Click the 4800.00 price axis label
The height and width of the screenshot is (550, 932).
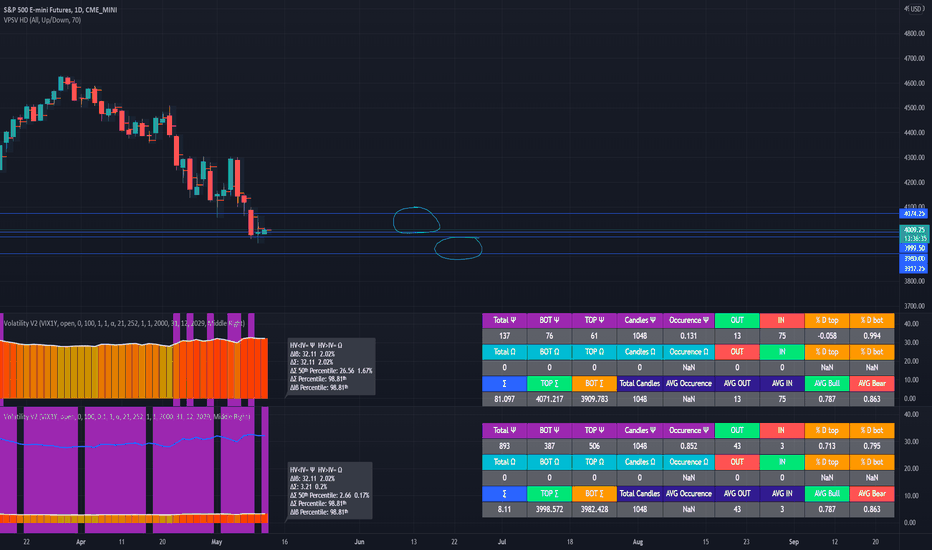tap(914, 34)
